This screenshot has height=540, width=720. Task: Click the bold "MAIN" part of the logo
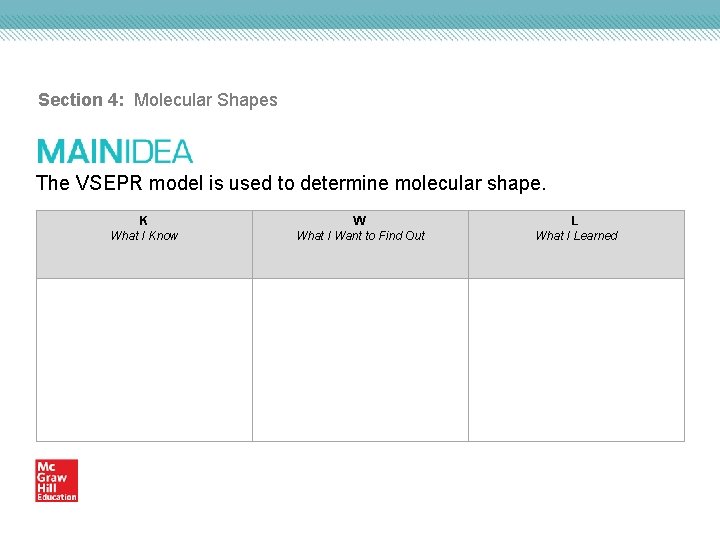(79, 152)
